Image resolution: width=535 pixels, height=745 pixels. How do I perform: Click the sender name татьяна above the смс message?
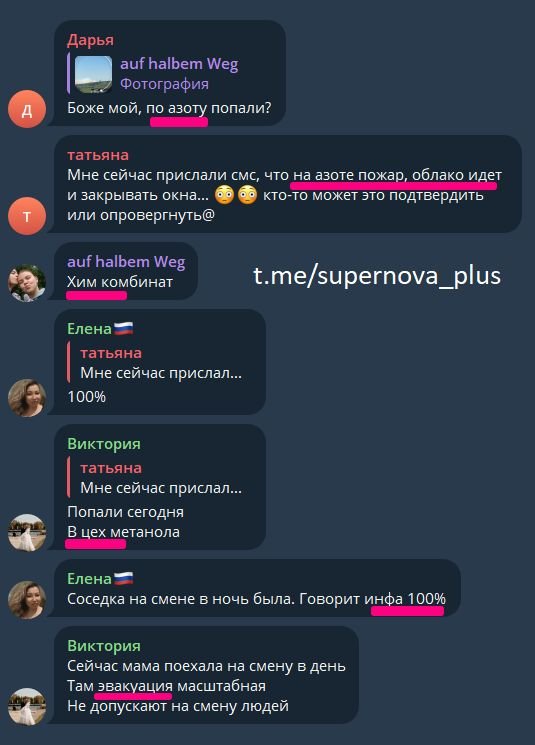tap(98, 155)
